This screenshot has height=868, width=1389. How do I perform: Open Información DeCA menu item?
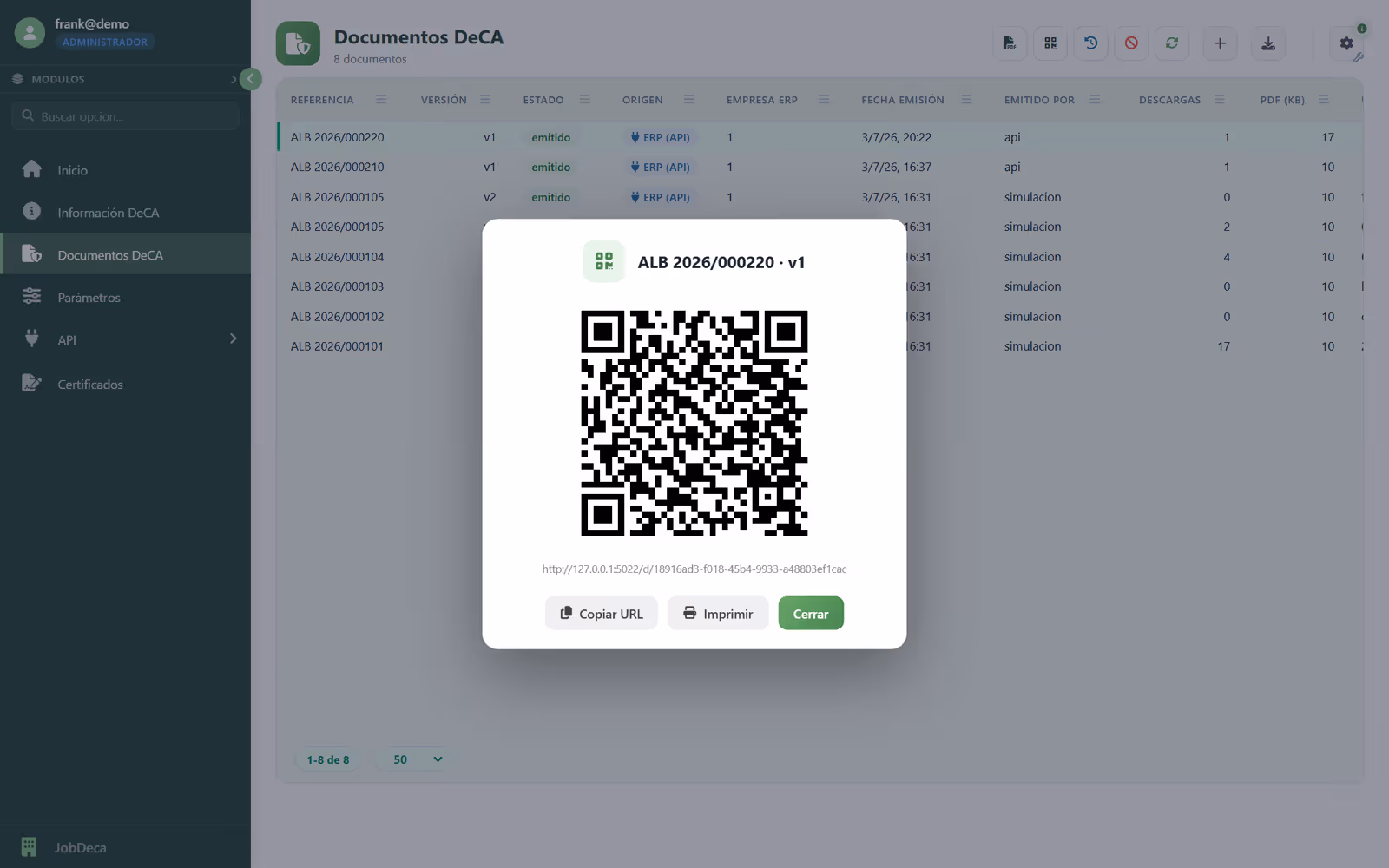(125, 213)
